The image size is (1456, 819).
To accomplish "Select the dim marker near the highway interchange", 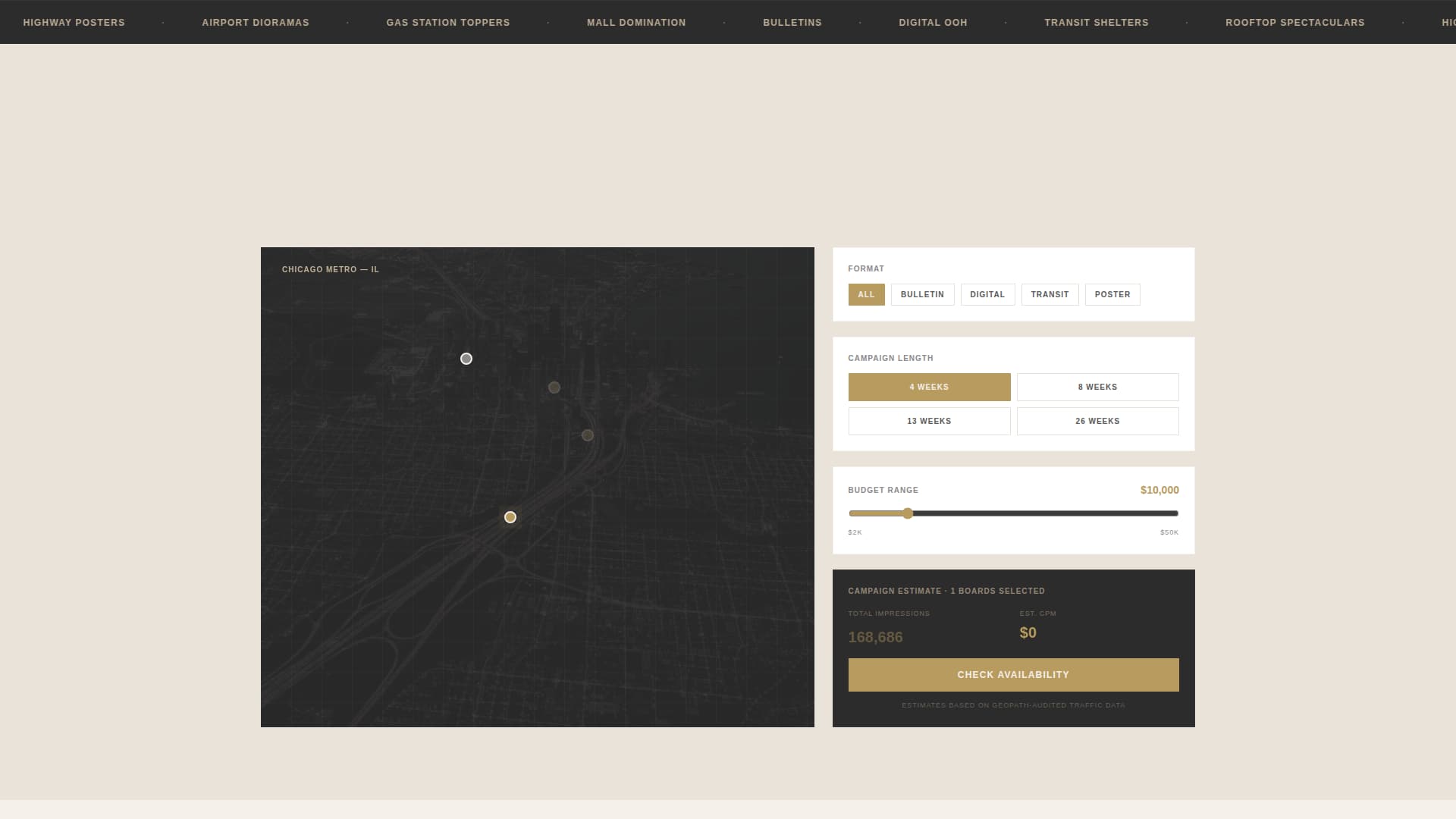I will pyautogui.click(x=587, y=435).
